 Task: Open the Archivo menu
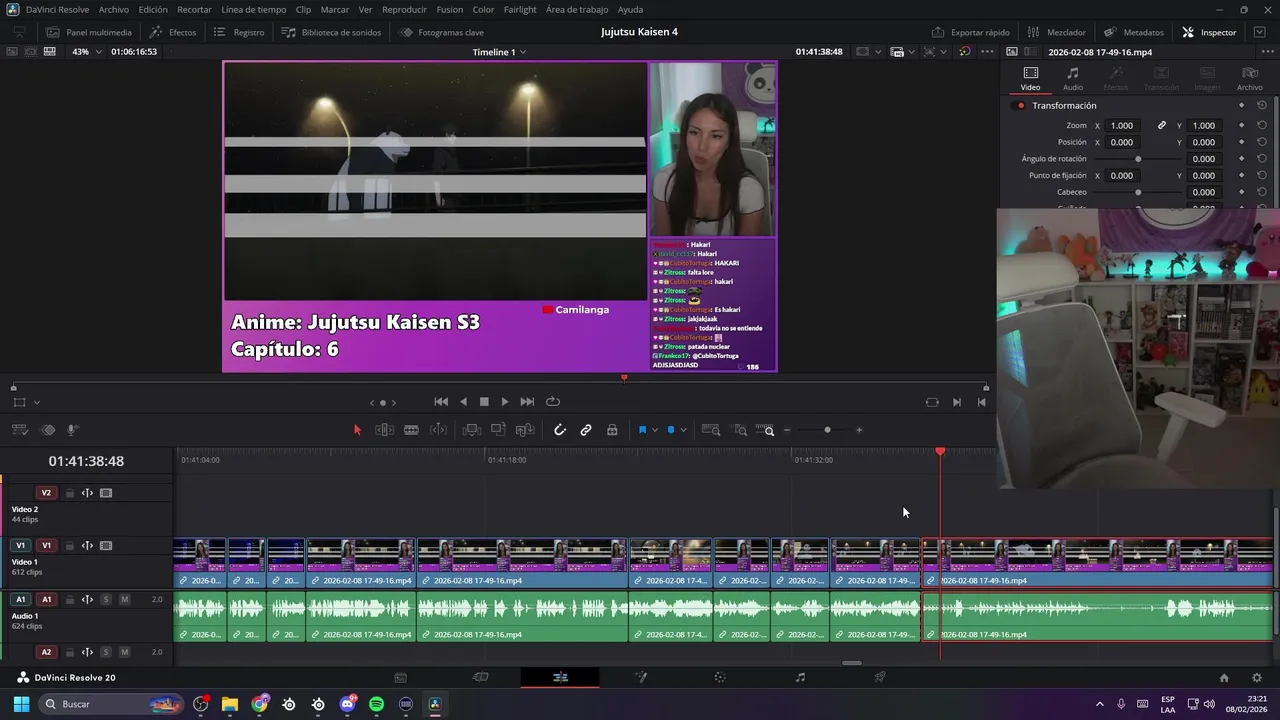(113, 9)
